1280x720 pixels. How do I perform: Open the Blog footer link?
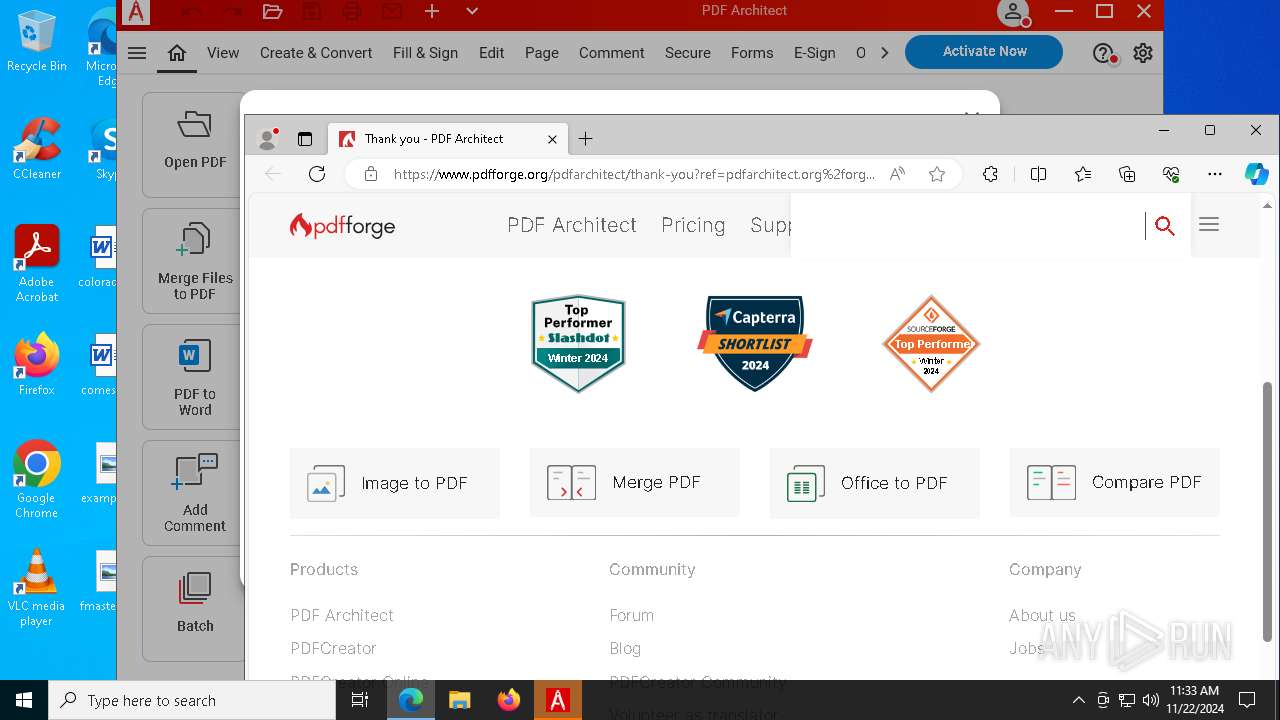tap(625, 648)
